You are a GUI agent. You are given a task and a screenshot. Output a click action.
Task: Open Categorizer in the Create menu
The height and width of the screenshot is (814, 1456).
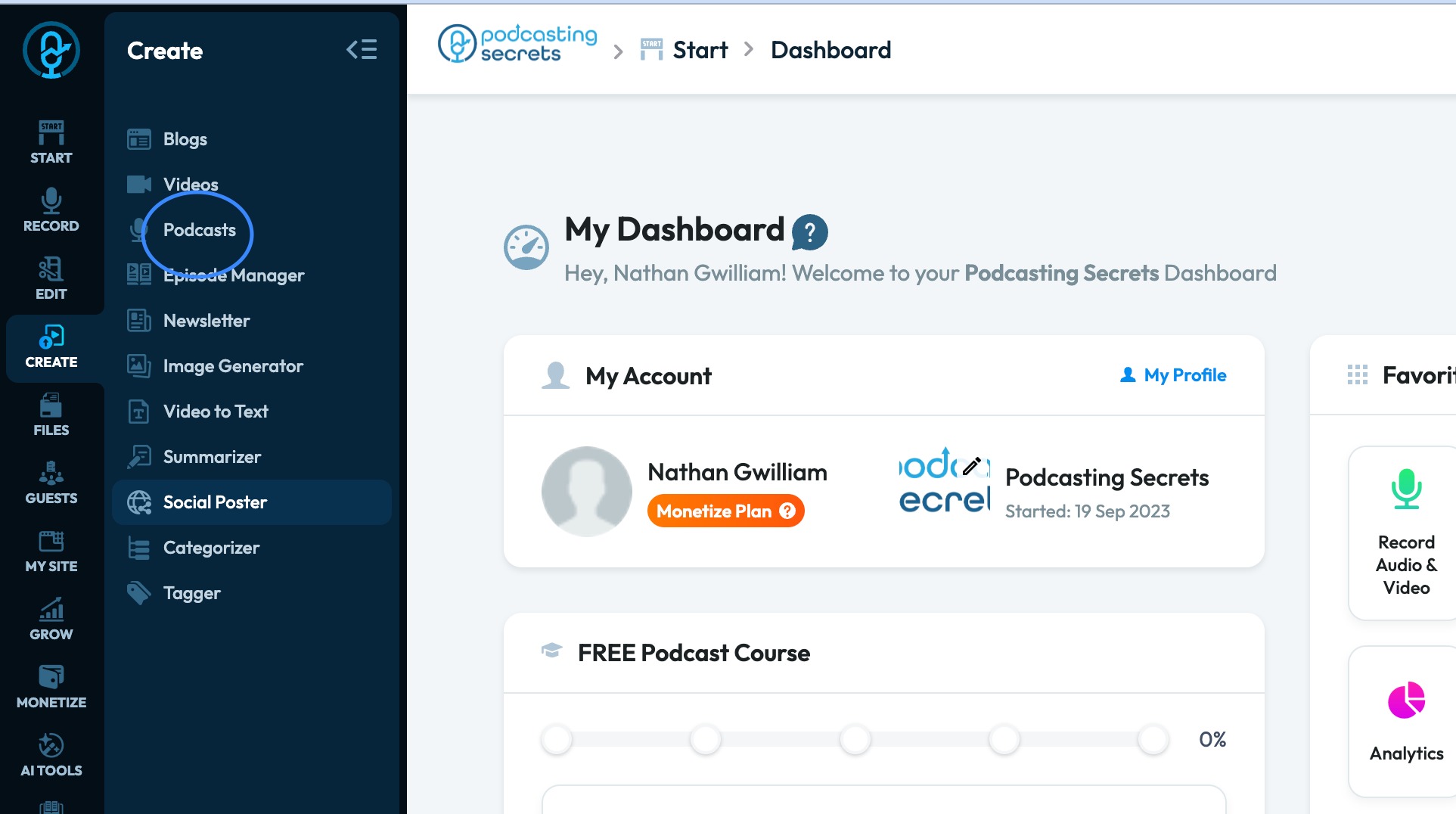click(251, 548)
